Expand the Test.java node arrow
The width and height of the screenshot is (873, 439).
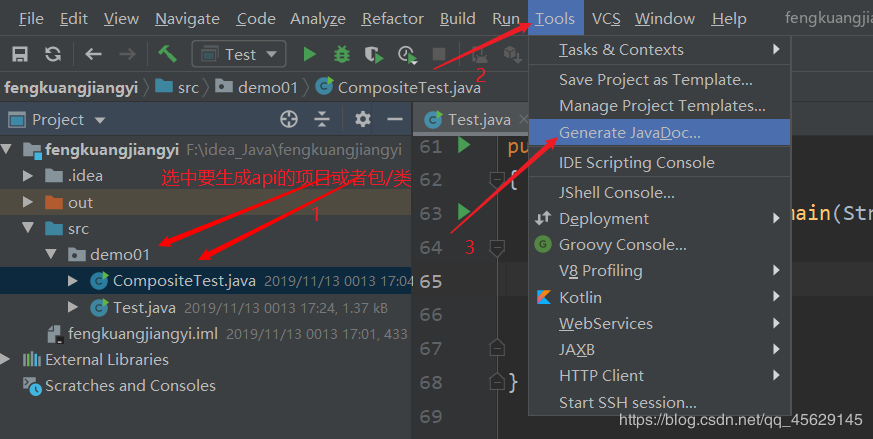(x=73, y=307)
